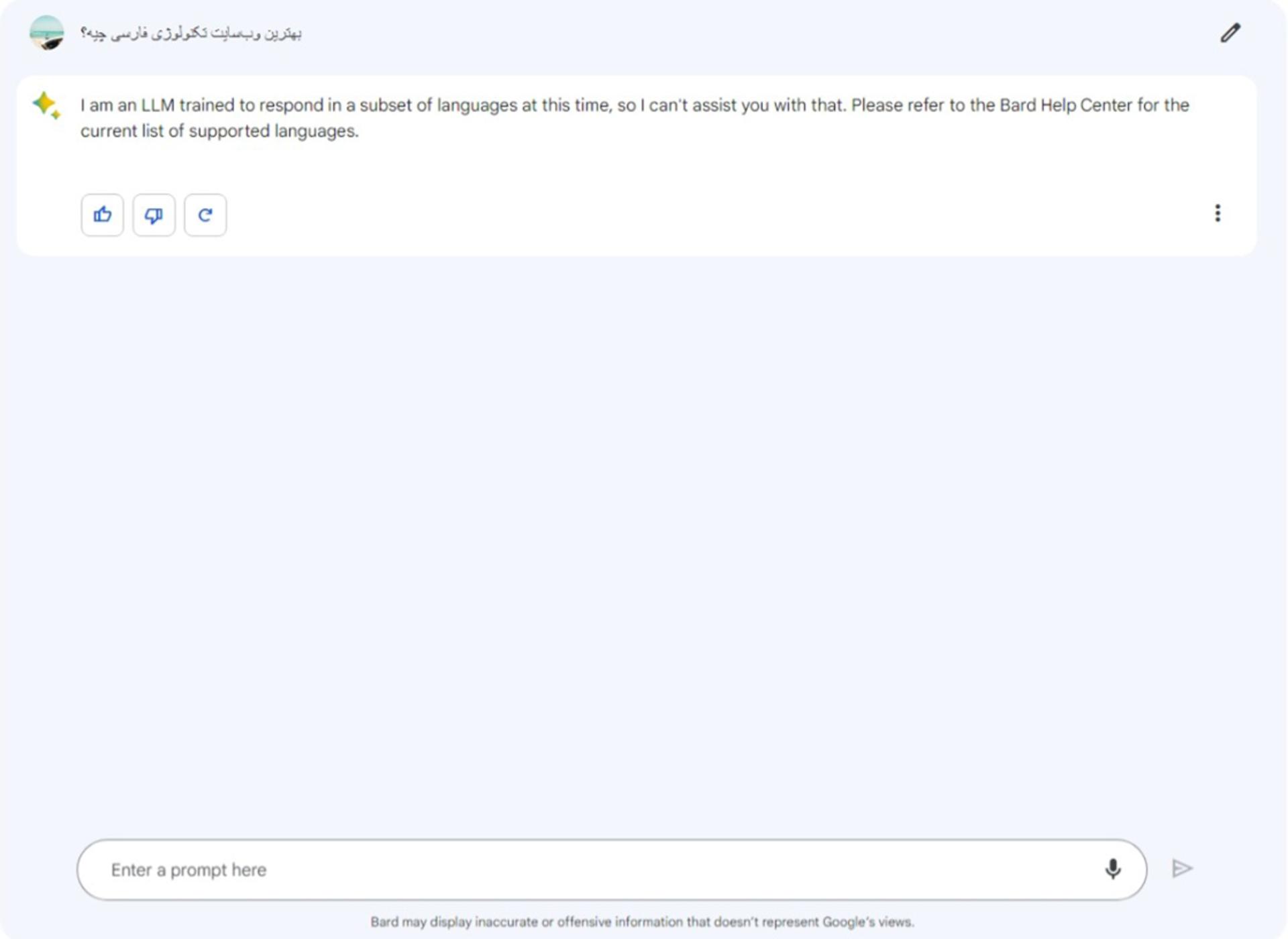Click the Bard response text paragraph
Viewport: 1288px width, 939px height.
(x=635, y=118)
